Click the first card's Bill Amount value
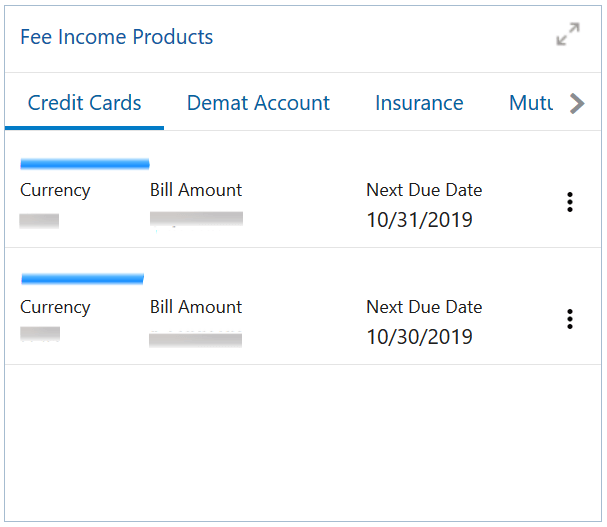This screenshot has width=607, height=527. coord(196,219)
